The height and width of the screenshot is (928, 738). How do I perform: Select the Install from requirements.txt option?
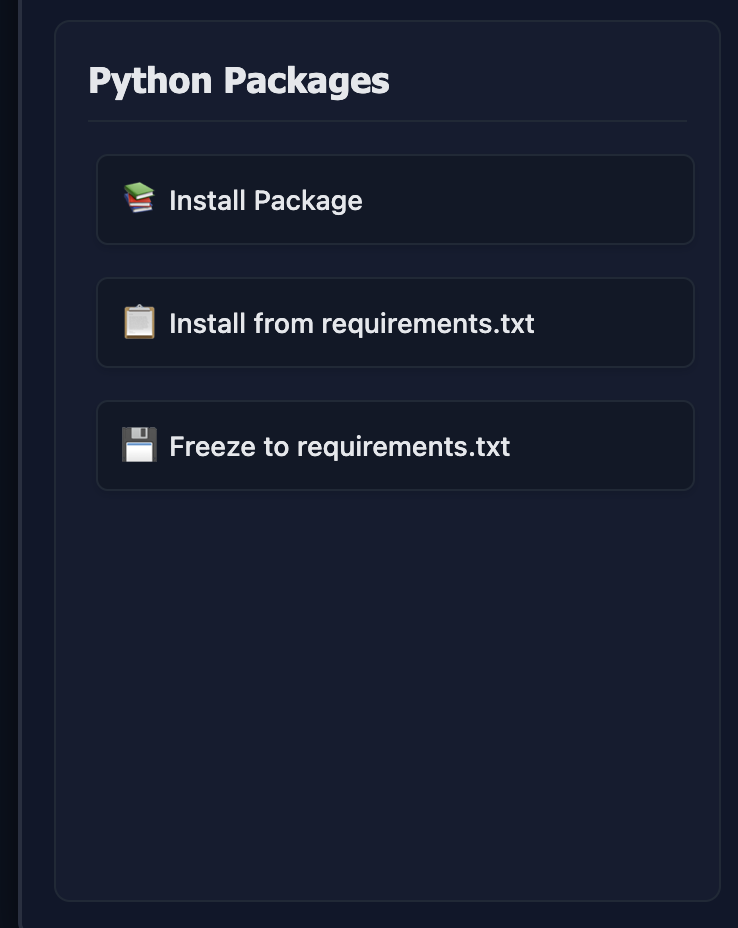point(394,322)
